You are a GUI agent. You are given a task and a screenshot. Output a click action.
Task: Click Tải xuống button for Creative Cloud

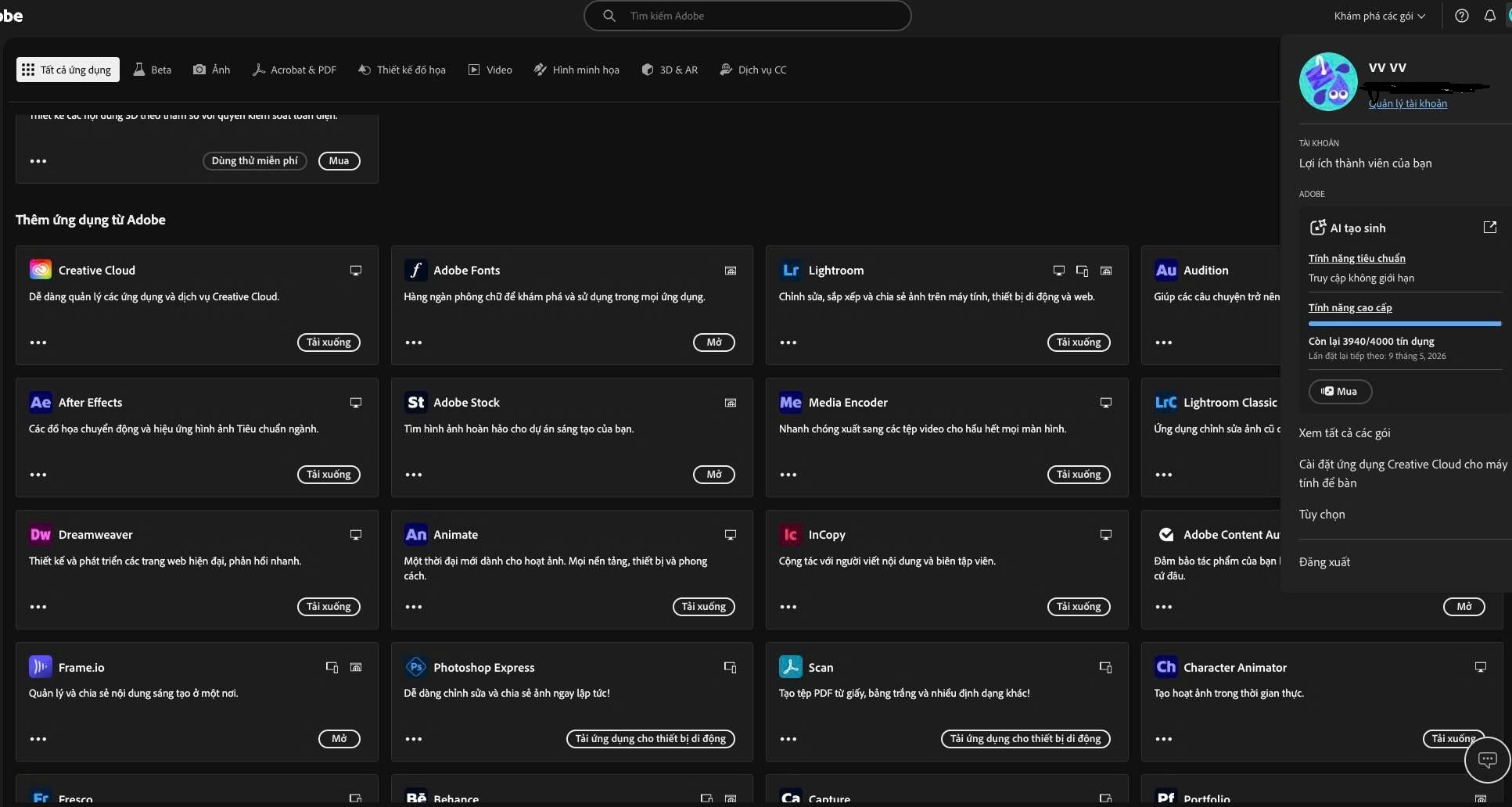click(329, 343)
